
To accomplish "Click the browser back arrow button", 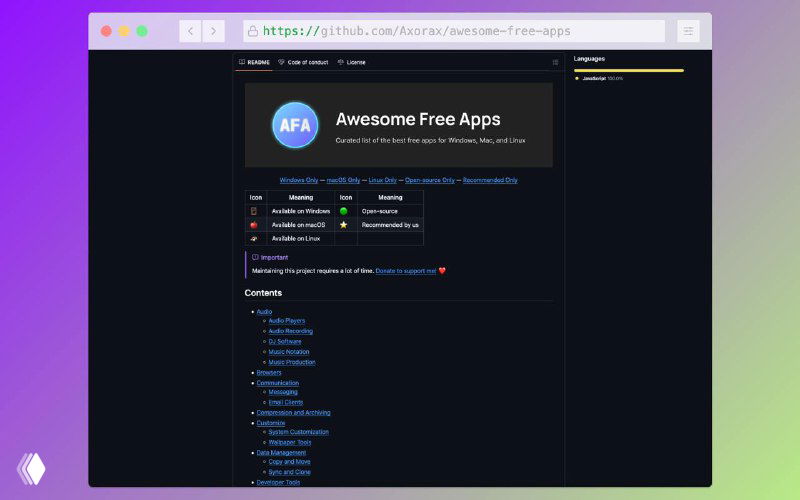I will 191,31.
